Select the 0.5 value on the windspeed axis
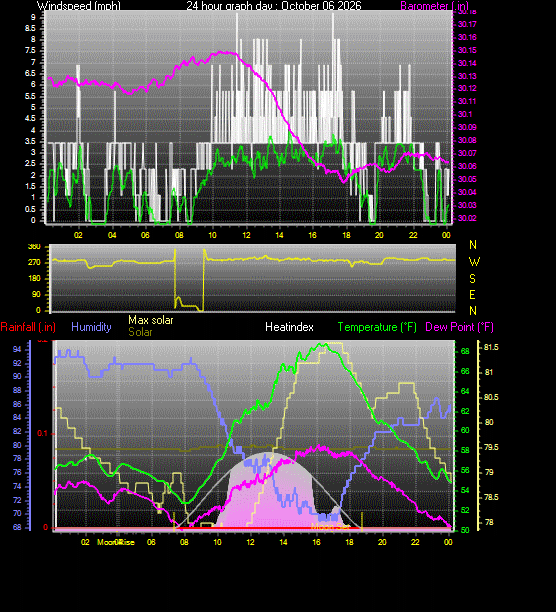The height and width of the screenshot is (612, 556). point(30,209)
